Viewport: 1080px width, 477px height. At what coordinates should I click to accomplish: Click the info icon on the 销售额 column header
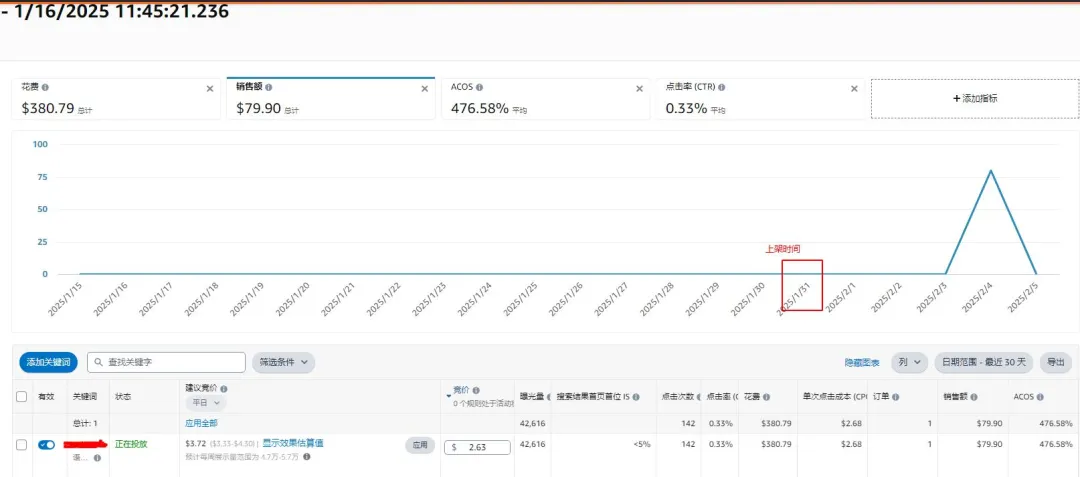pyautogui.click(x=972, y=397)
